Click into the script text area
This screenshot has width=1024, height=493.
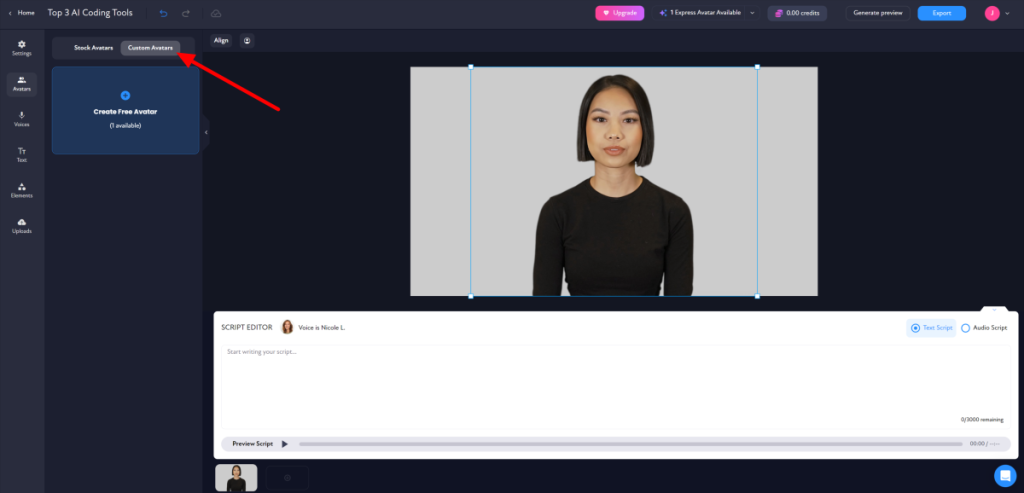(615, 387)
